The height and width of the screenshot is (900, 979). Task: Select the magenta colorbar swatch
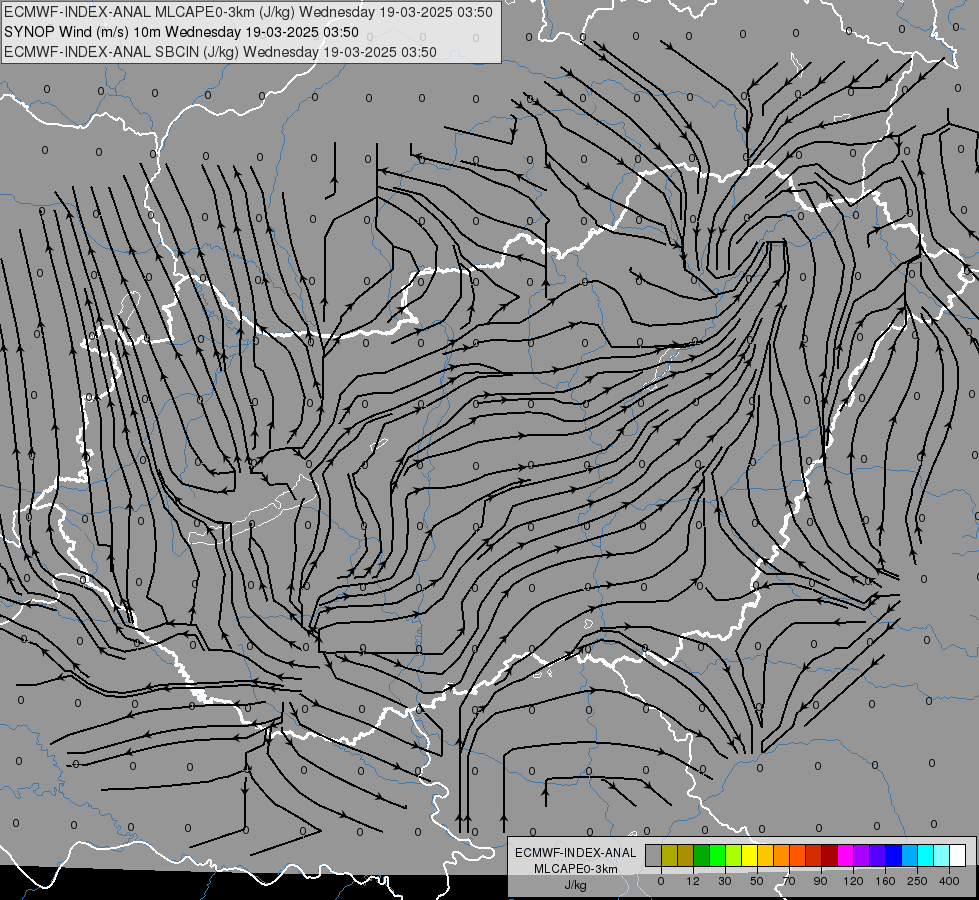[846, 856]
